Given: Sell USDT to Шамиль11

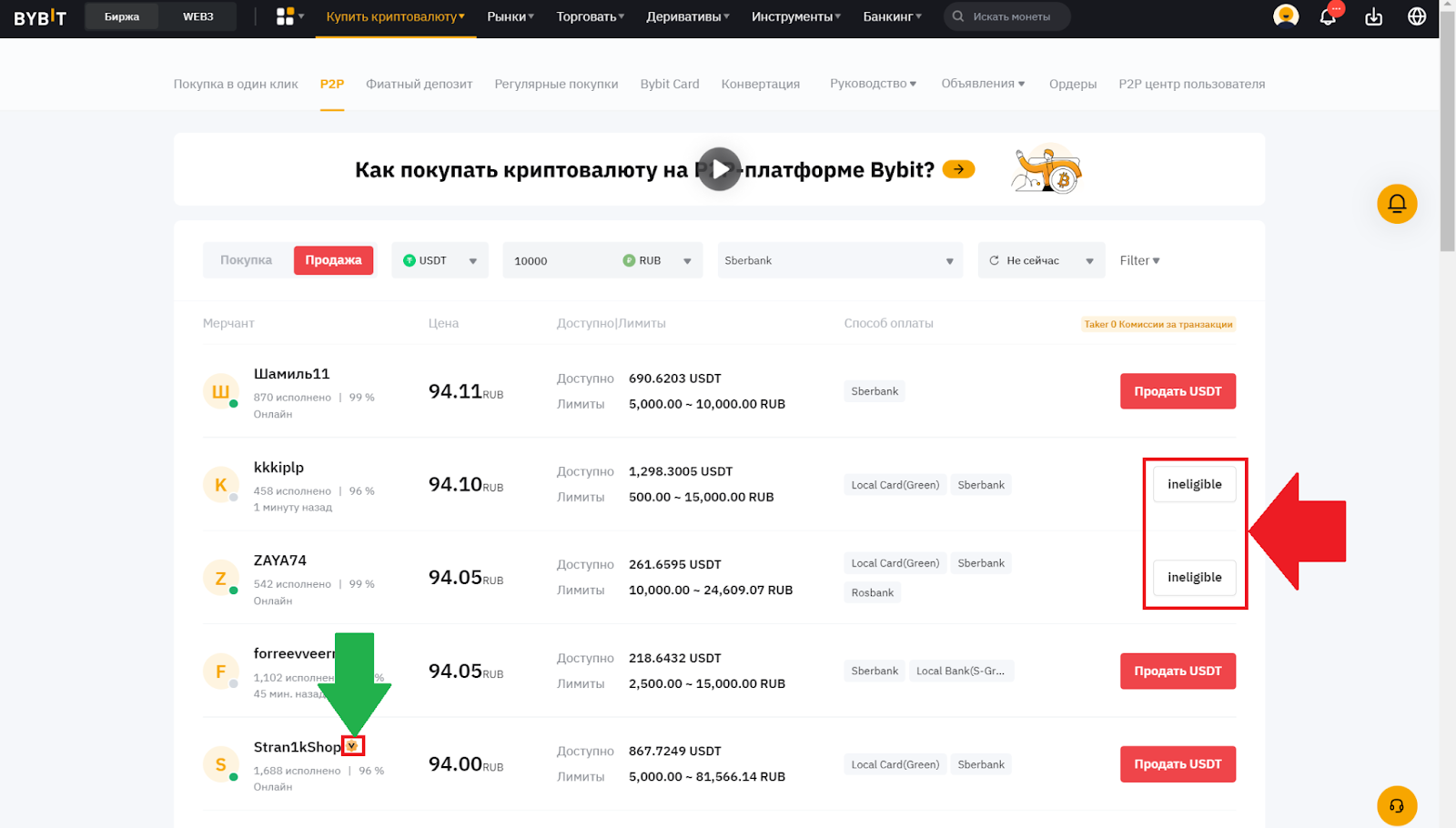Looking at the screenshot, I should coord(1178,391).
